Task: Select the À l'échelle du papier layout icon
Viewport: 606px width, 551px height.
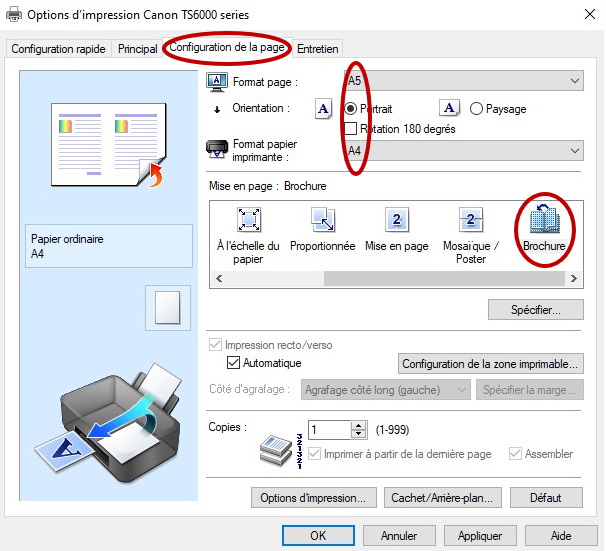Action: [x=249, y=219]
